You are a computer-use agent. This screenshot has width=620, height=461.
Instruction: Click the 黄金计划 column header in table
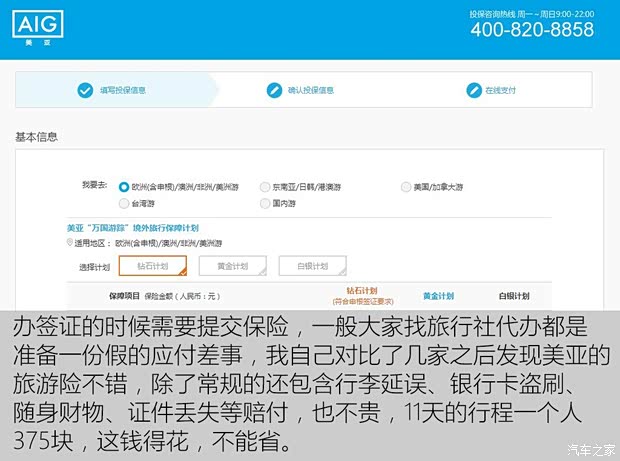click(x=438, y=297)
